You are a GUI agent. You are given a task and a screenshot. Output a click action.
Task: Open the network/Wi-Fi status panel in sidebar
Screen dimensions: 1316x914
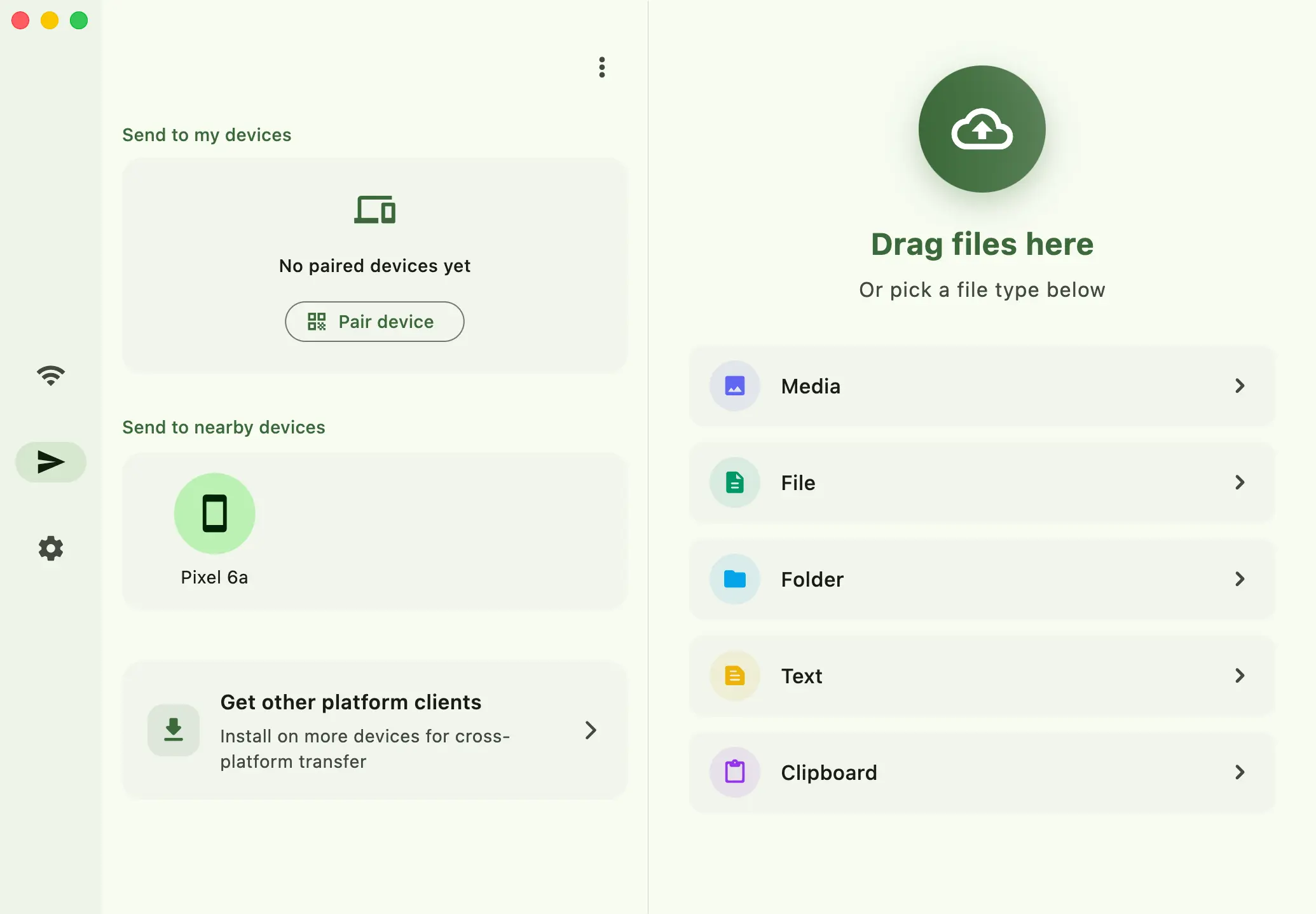50,375
